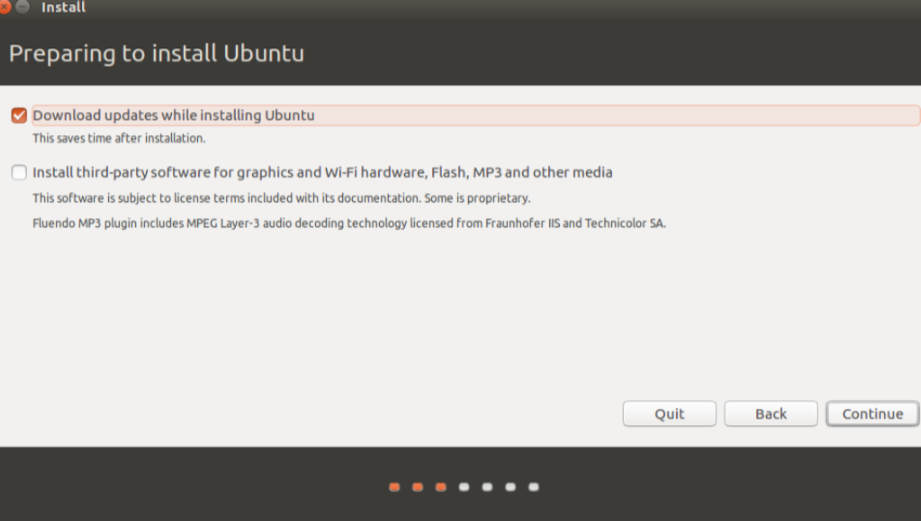
Task: Click the red window close button
Action: click(4, 7)
